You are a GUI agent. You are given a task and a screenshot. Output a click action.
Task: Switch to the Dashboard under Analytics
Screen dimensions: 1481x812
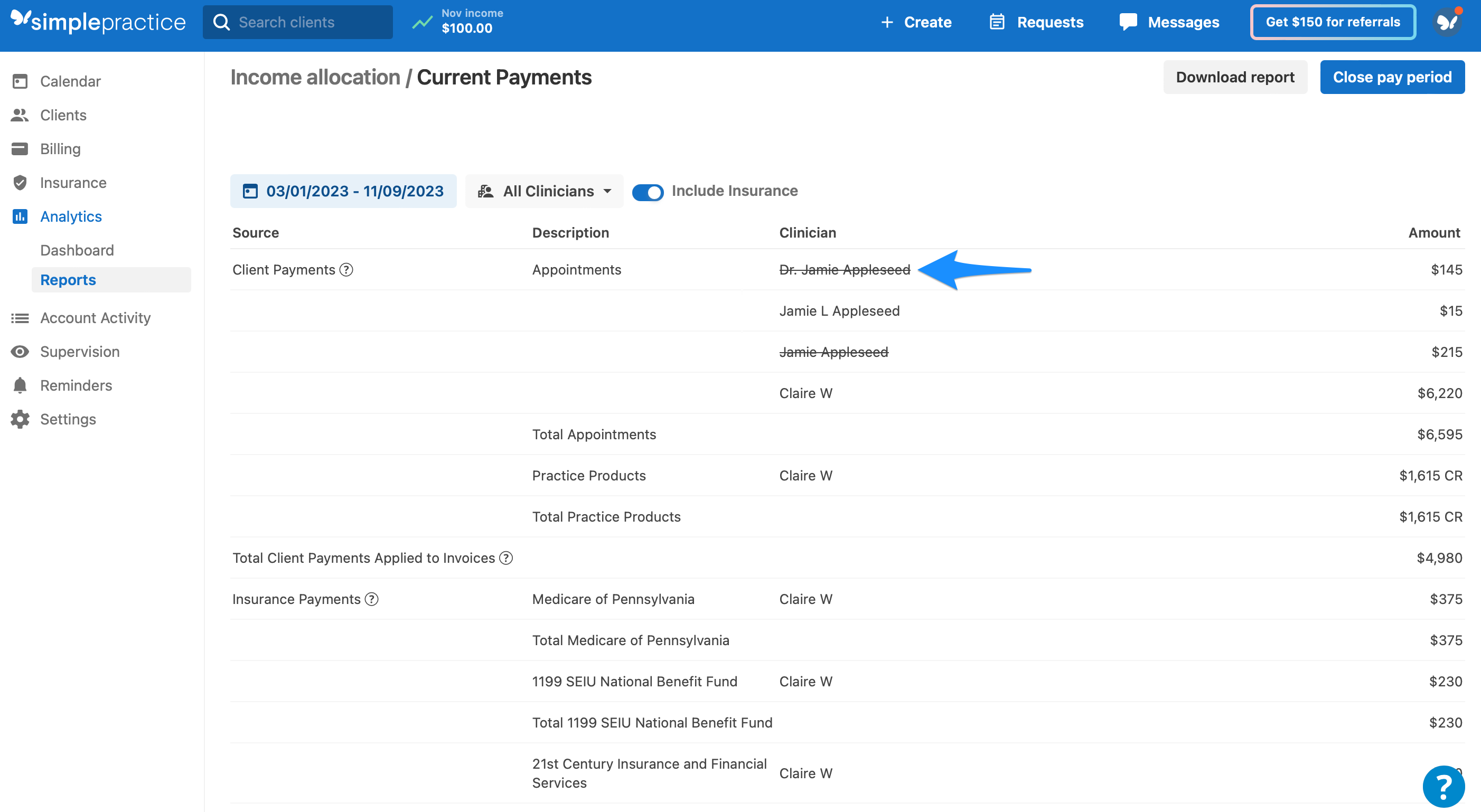point(77,250)
